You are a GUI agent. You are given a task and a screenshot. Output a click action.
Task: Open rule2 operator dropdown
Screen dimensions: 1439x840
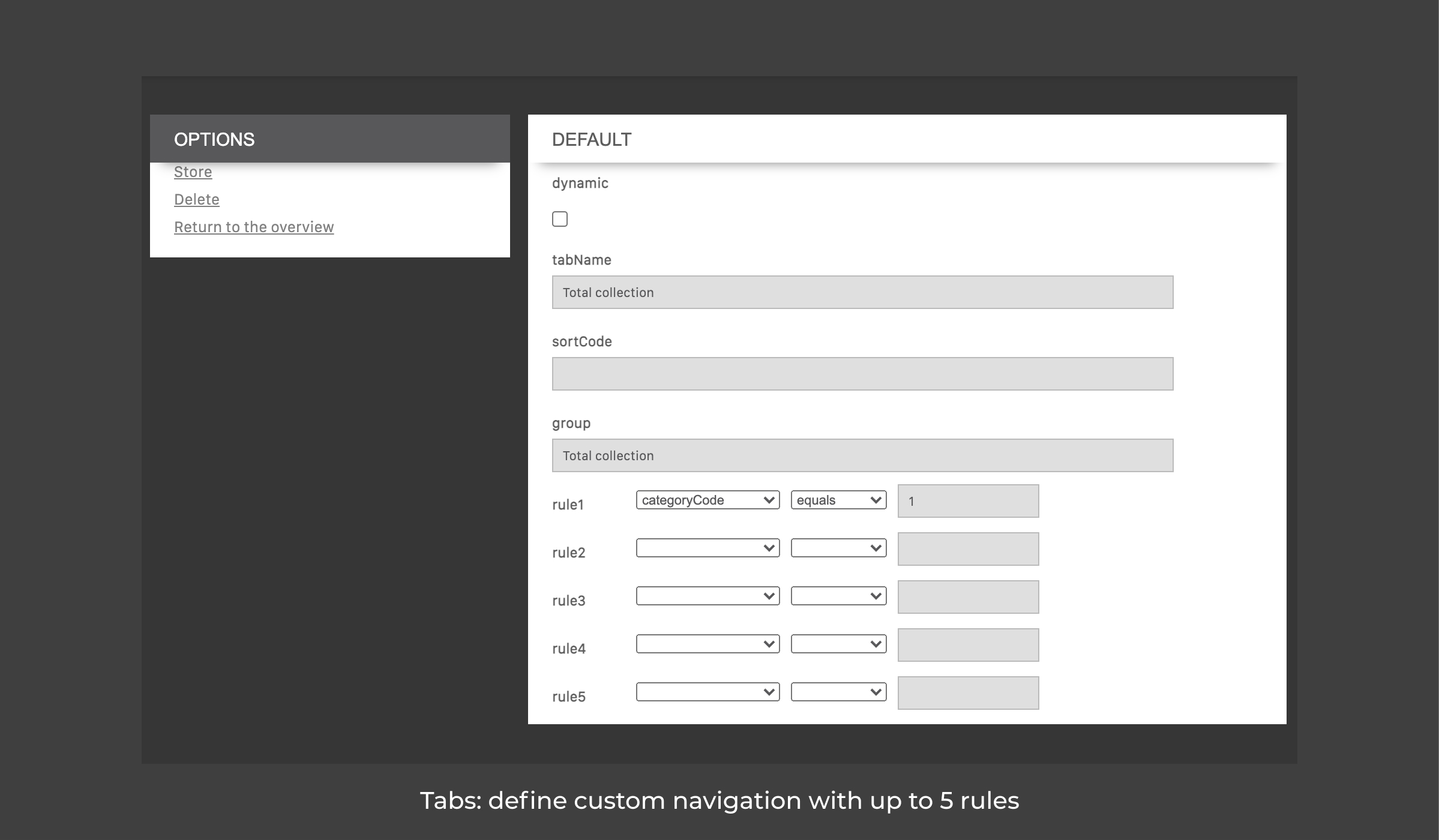point(838,548)
